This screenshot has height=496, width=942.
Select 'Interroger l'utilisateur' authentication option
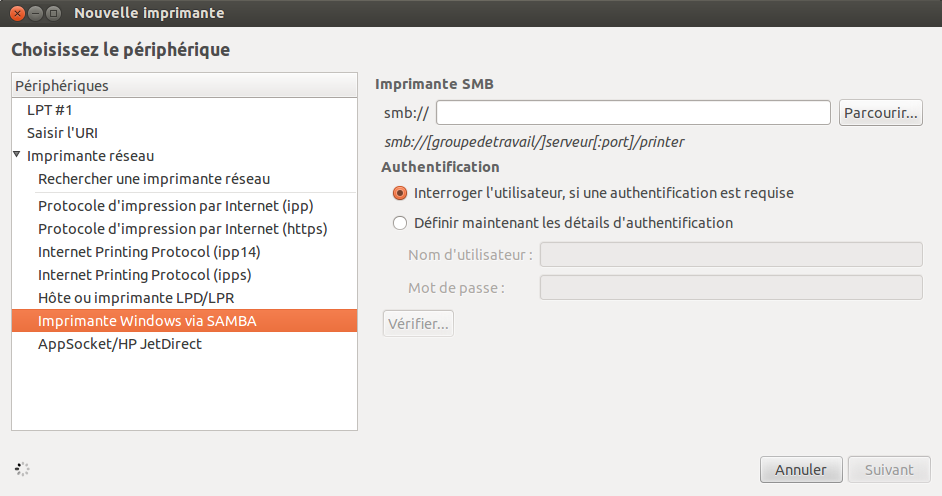[x=400, y=193]
